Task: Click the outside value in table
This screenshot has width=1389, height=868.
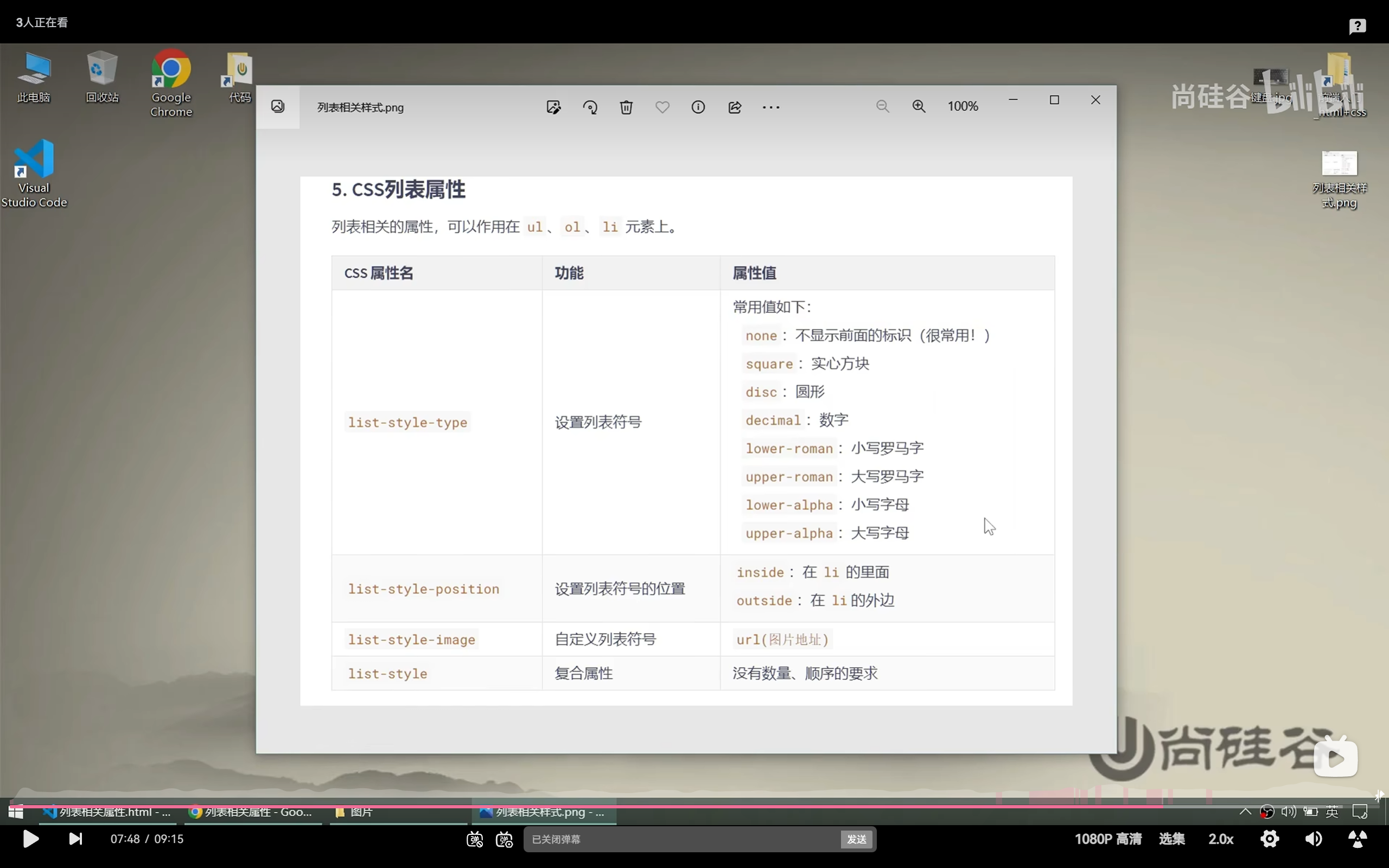Action: pyautogui.click(x=764, y=601)
